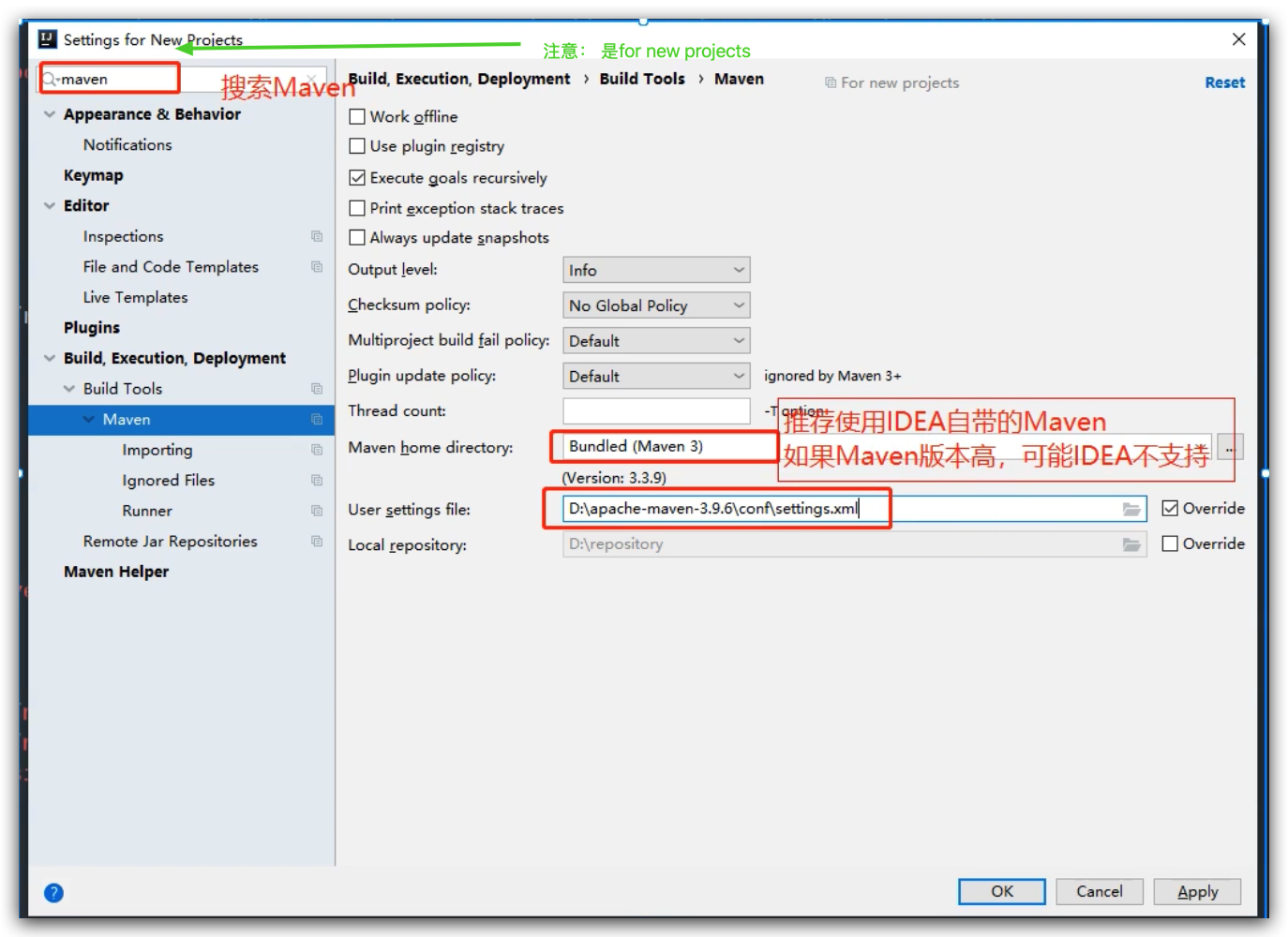Browse for Local repository with folder icon
This screenshot has width=1288, height=937.
coord(1131,544)
